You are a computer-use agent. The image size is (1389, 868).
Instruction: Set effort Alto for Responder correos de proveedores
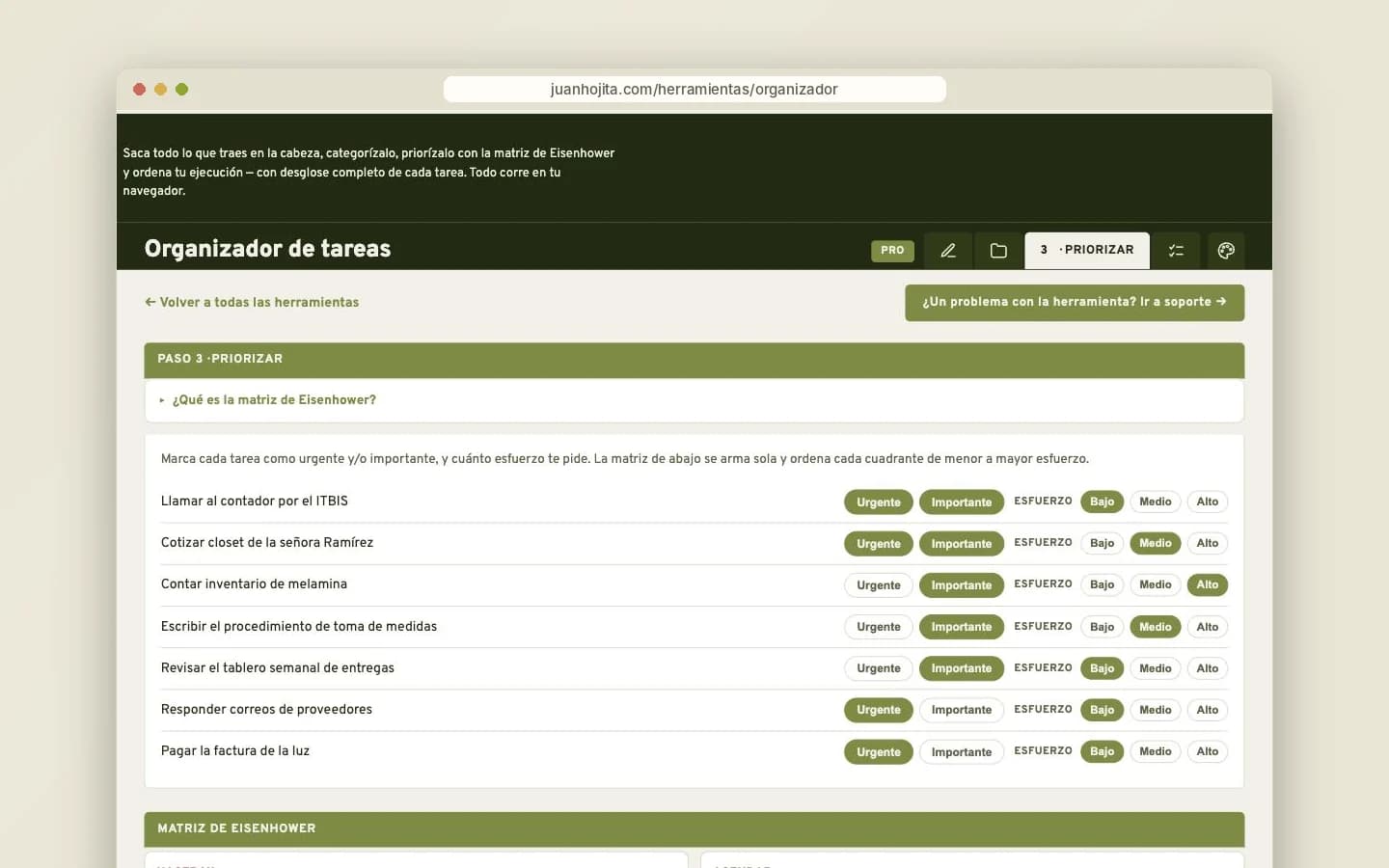pos(1208,710)
